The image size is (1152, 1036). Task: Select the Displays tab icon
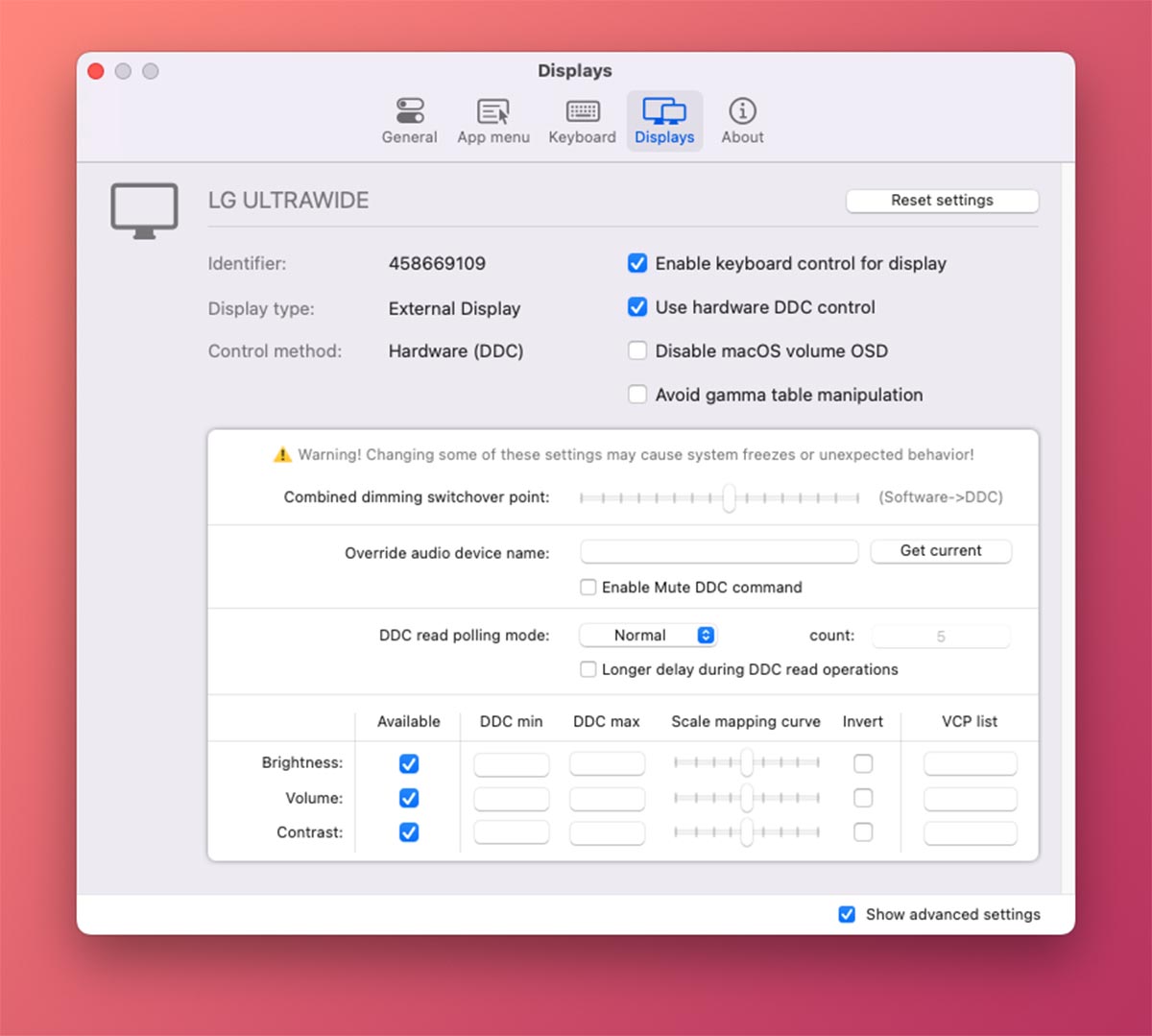pyautogui.click(x=664, y=111)
